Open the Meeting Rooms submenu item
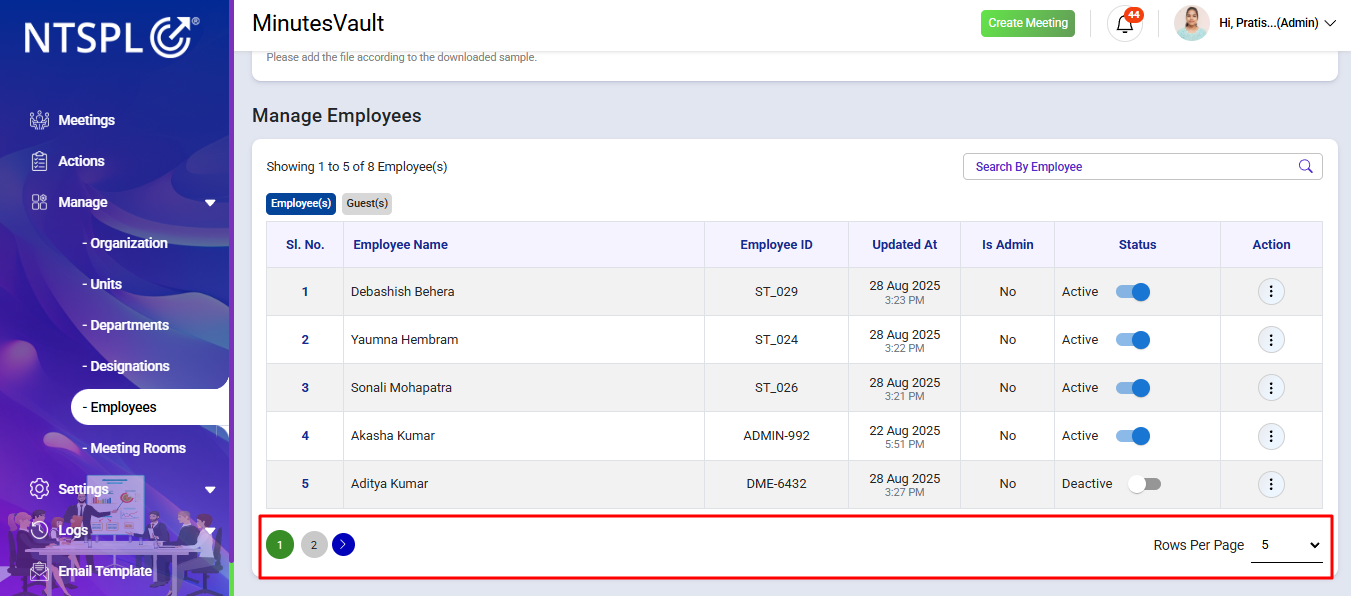This screenshot has width=1351, height=596. tap(134, 448)
